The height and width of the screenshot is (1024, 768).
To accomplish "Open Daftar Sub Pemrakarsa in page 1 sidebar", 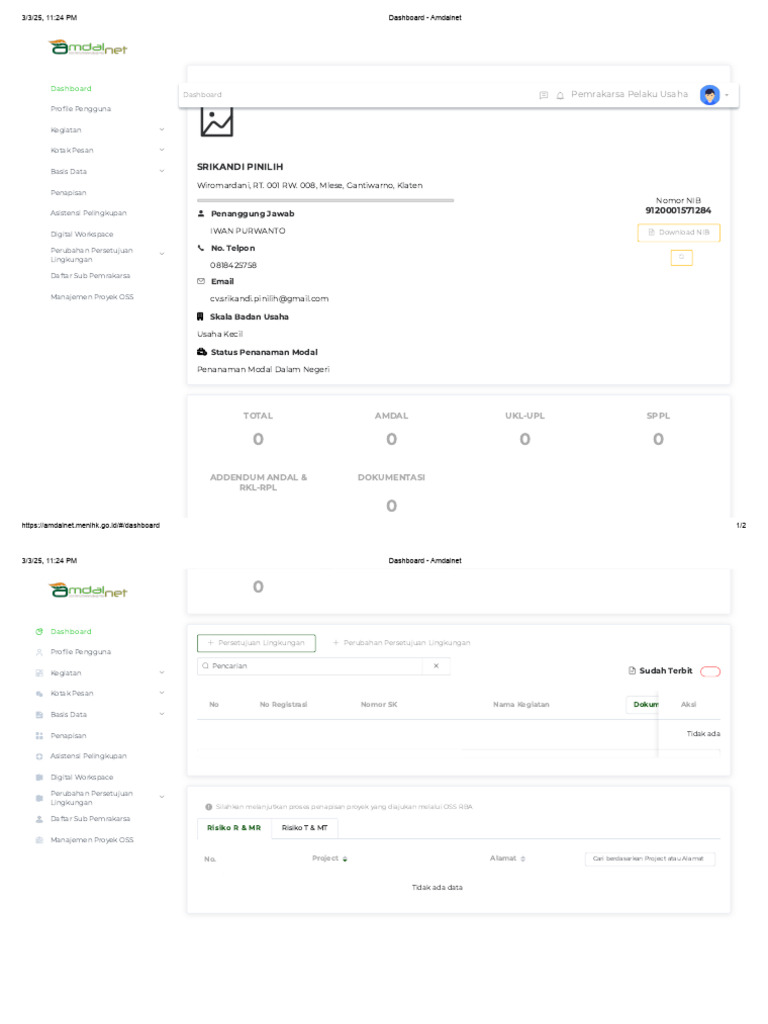I will click(x=91, y=276).
